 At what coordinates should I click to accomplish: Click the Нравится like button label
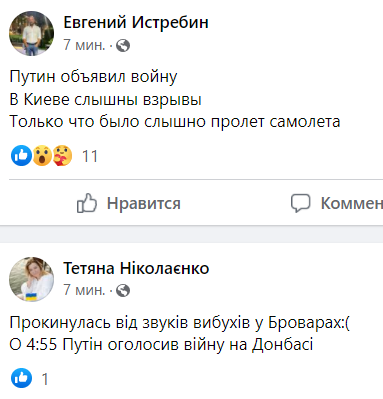[144, 203]
